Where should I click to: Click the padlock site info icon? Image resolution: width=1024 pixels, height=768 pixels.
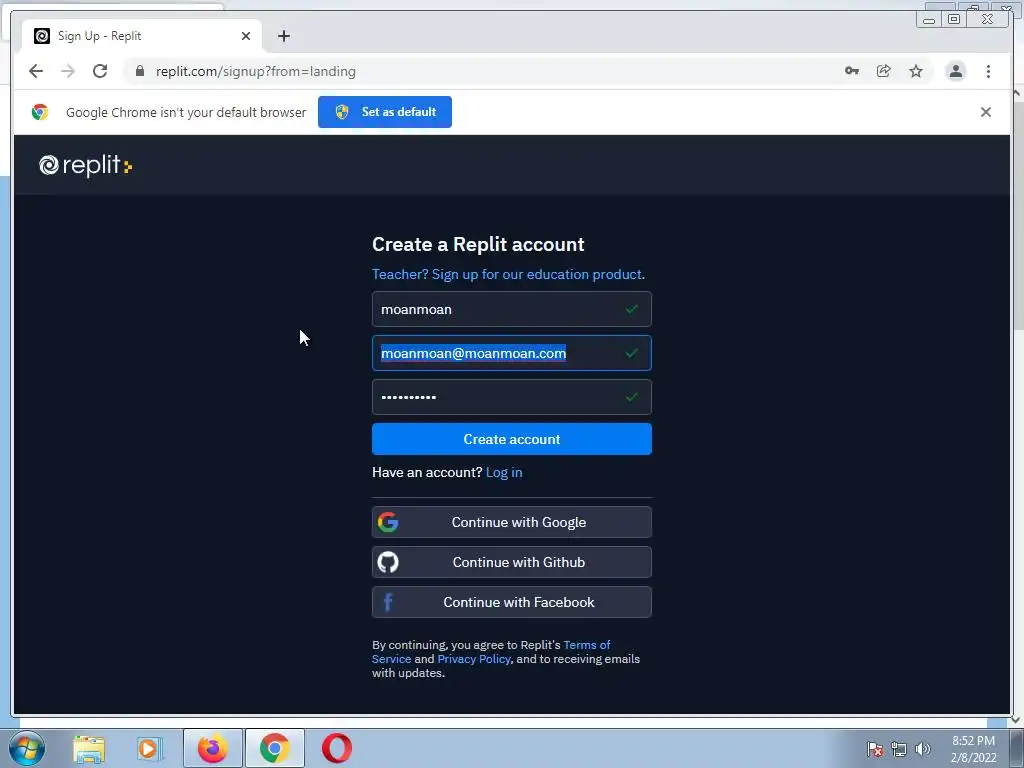(x=140, y=71)
